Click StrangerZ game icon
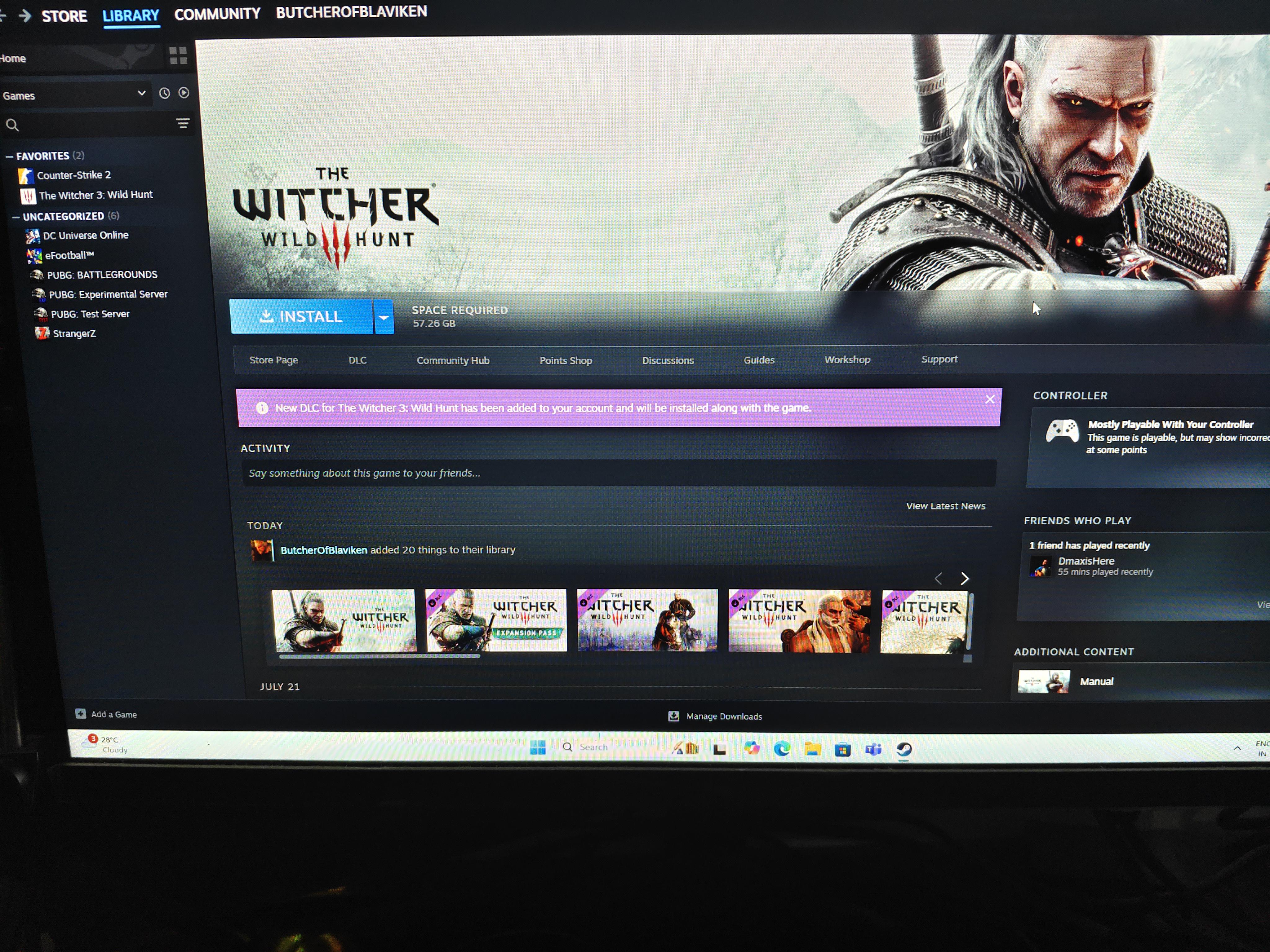 [x=42, y=333]
